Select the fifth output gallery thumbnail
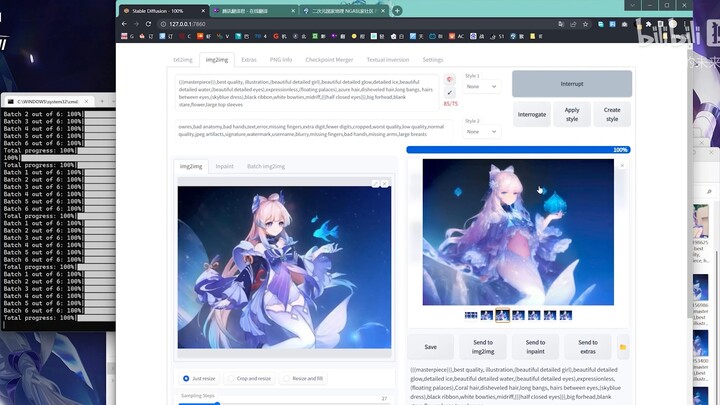 pos(534,315)
